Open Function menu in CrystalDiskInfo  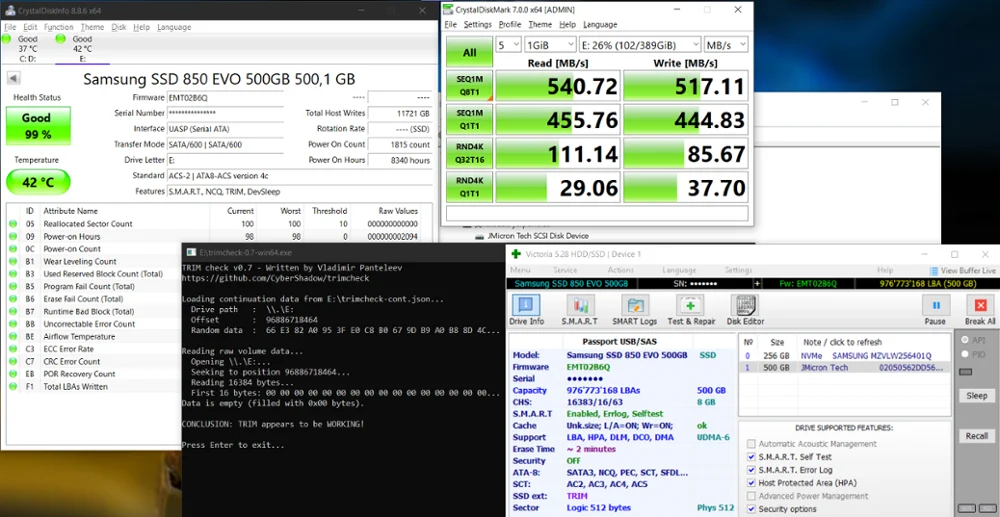click(x=59, y=27)
